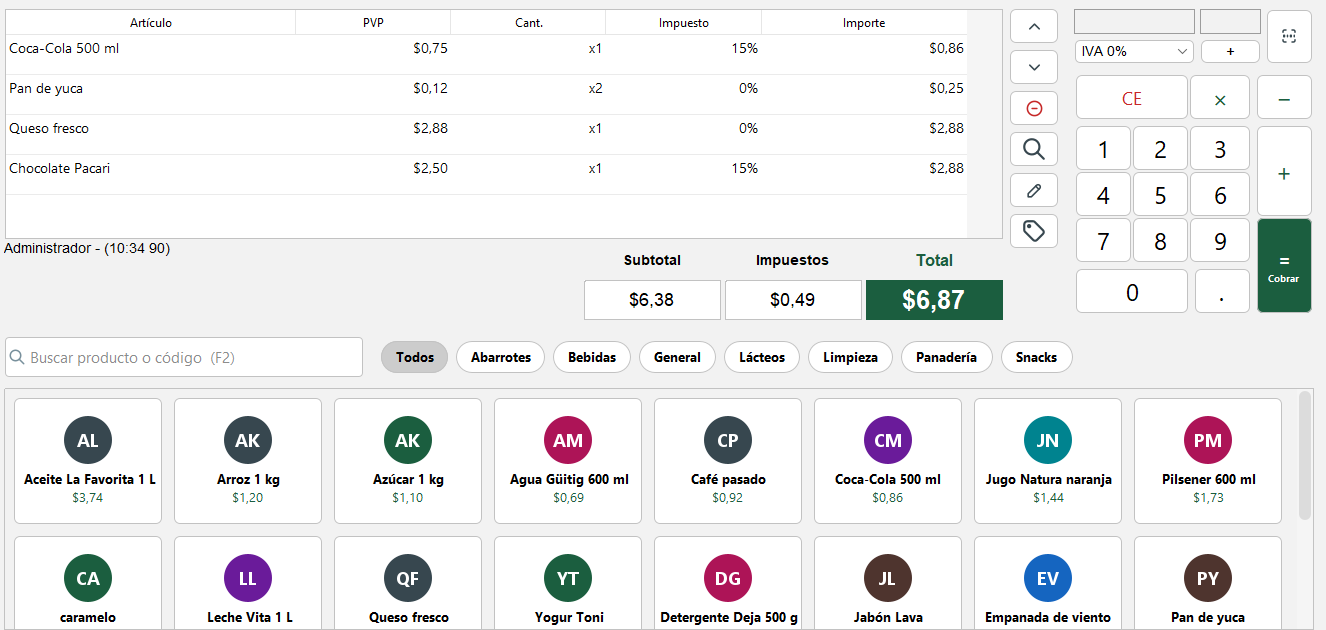Click the down chevron to move selection down
The width and height of the screenshot is (1326, 630).
tap(1034, 67)
